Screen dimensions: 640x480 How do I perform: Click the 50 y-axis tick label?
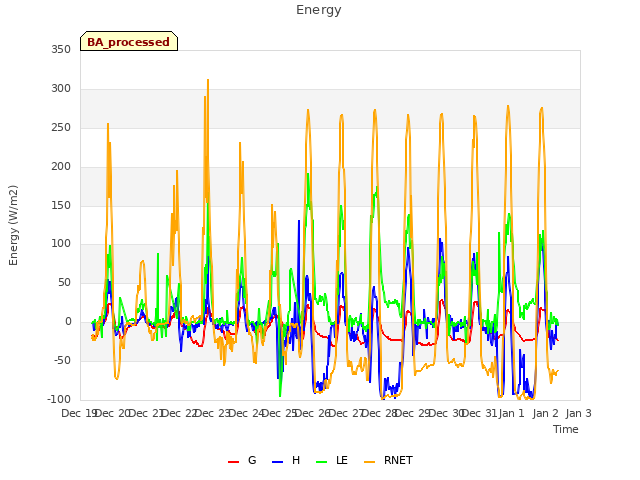point(64,282)
